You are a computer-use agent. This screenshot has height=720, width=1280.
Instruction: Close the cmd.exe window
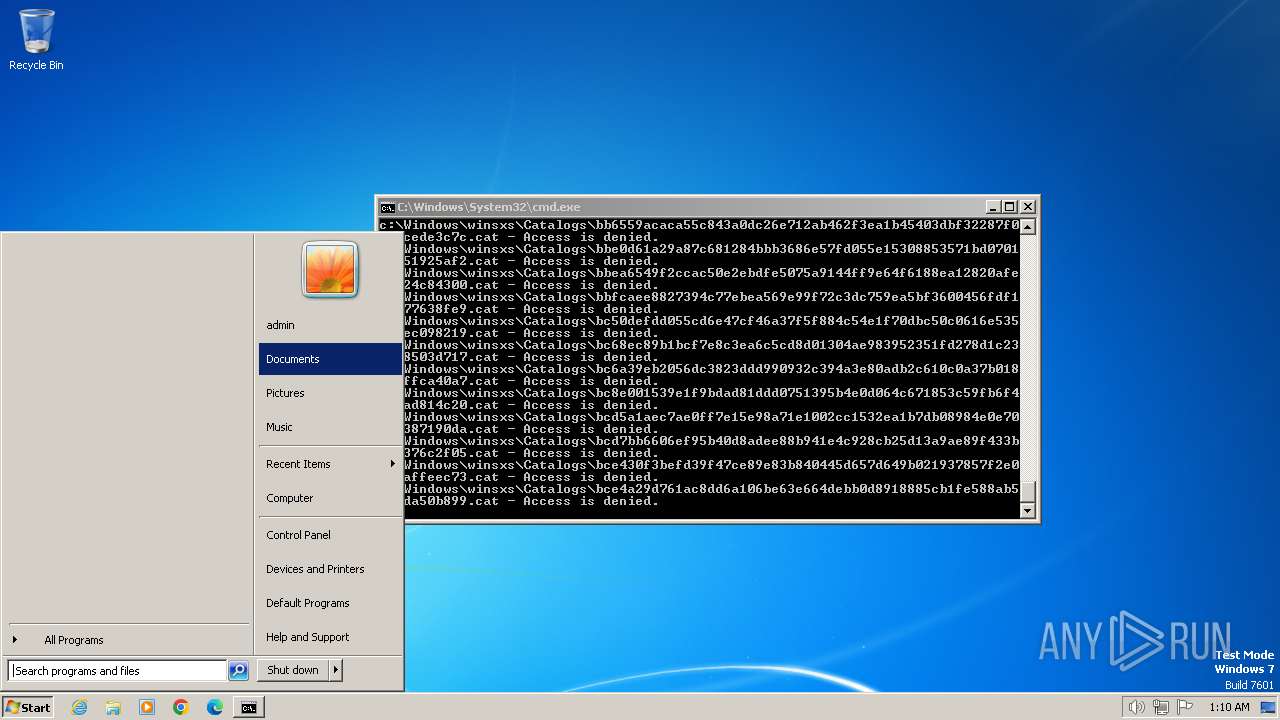tap(1027, 207)
